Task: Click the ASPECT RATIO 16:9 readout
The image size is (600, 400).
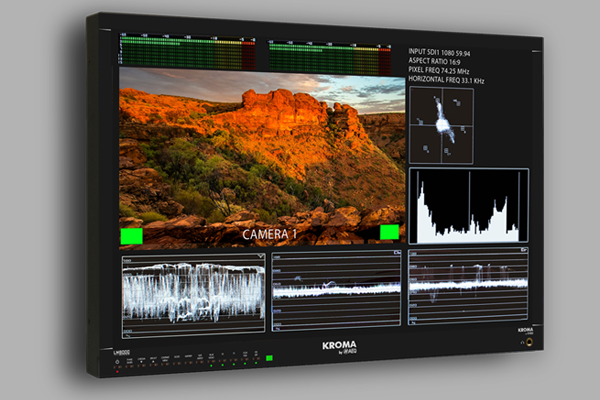Action: point(441,60)
